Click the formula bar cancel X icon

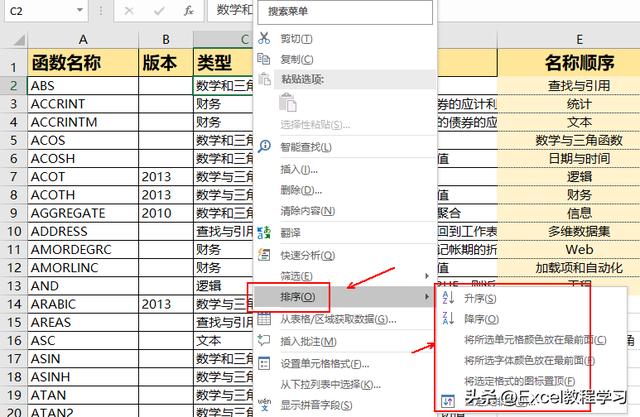click(x=129, y=11)
